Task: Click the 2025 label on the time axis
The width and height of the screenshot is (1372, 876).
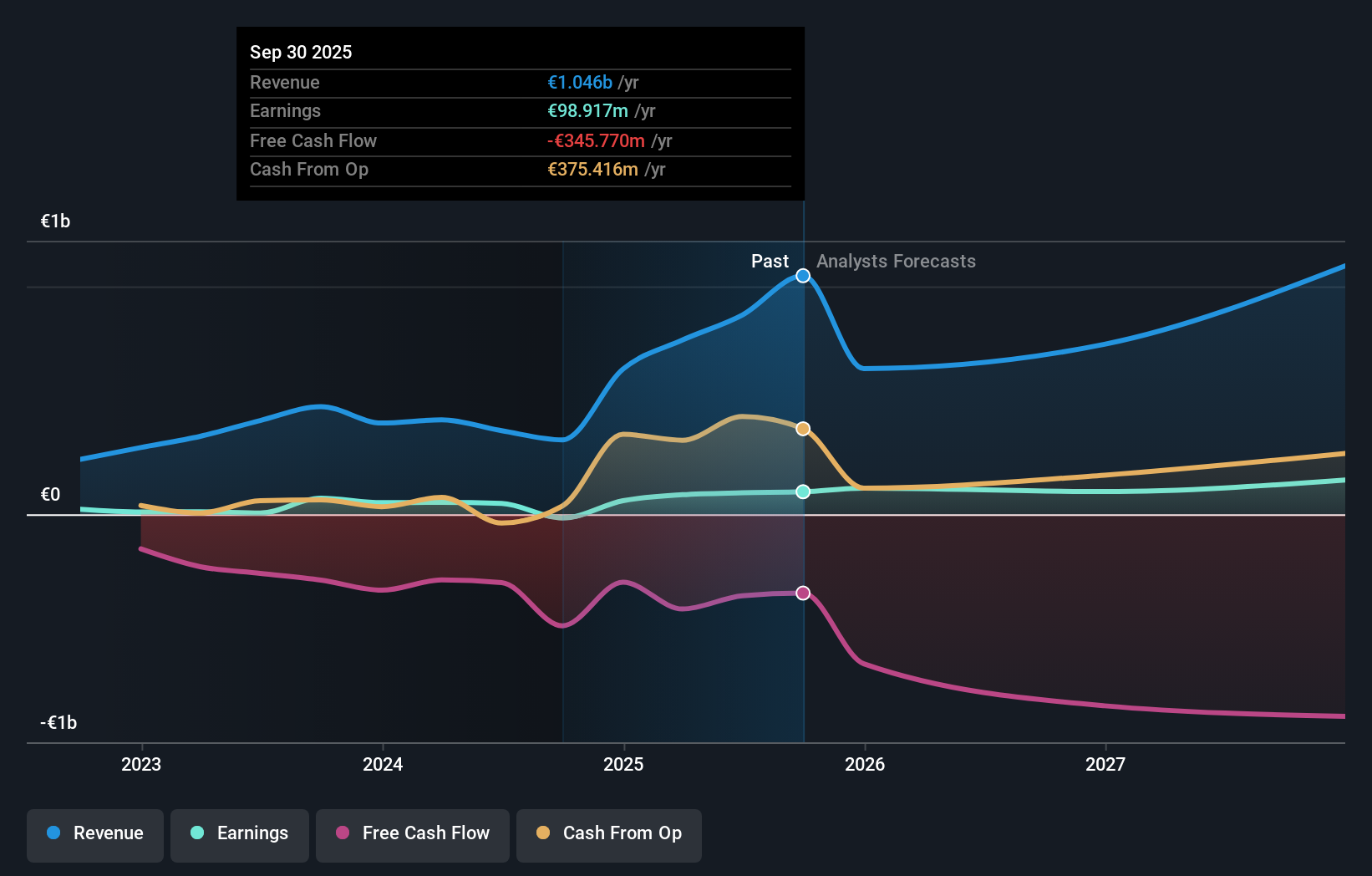Action: [x=623, y=764]
